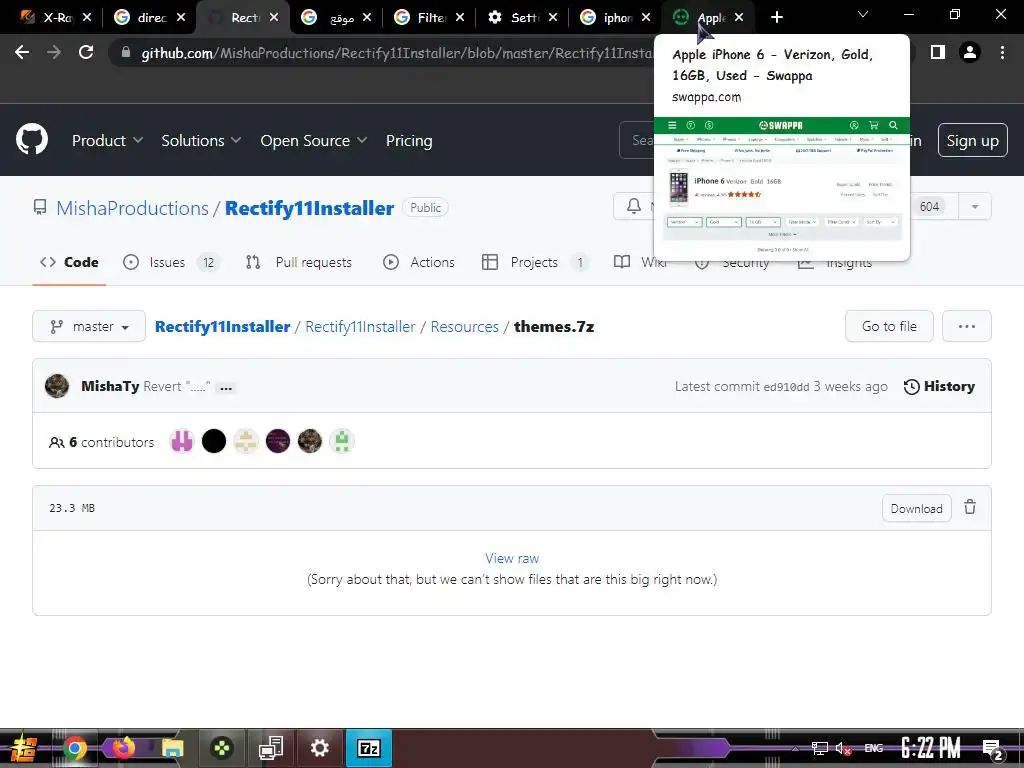Image resolution: width=1024 pixels, height=768 pixels.
Task: Open the Rectify11Installer repository title link
Action: click(310, 208)
